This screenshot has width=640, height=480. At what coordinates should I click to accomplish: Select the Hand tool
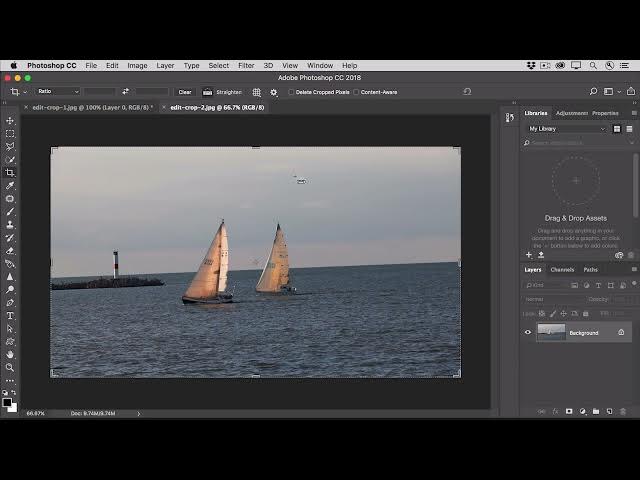(x=10, y=354)
